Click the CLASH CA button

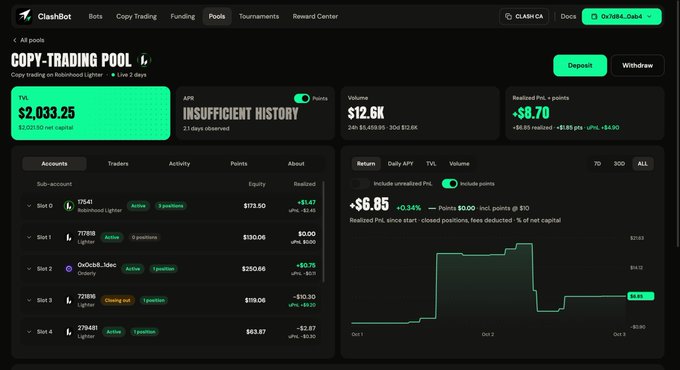(x=524, y=16)
